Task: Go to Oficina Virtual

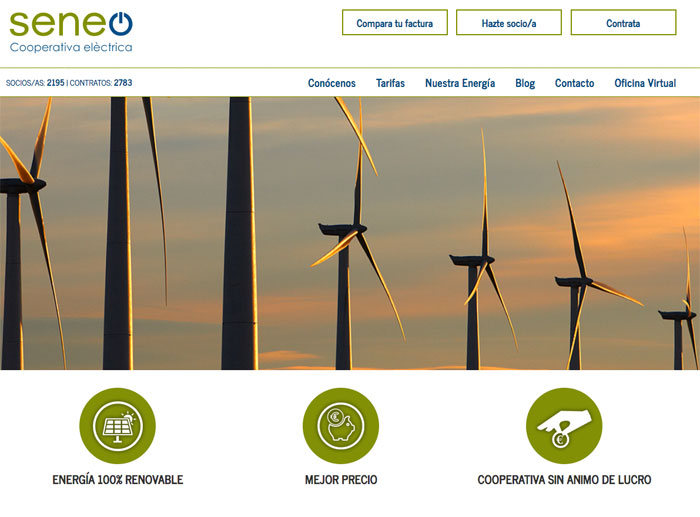Action: pyautogui.click(x=645, y=83)
